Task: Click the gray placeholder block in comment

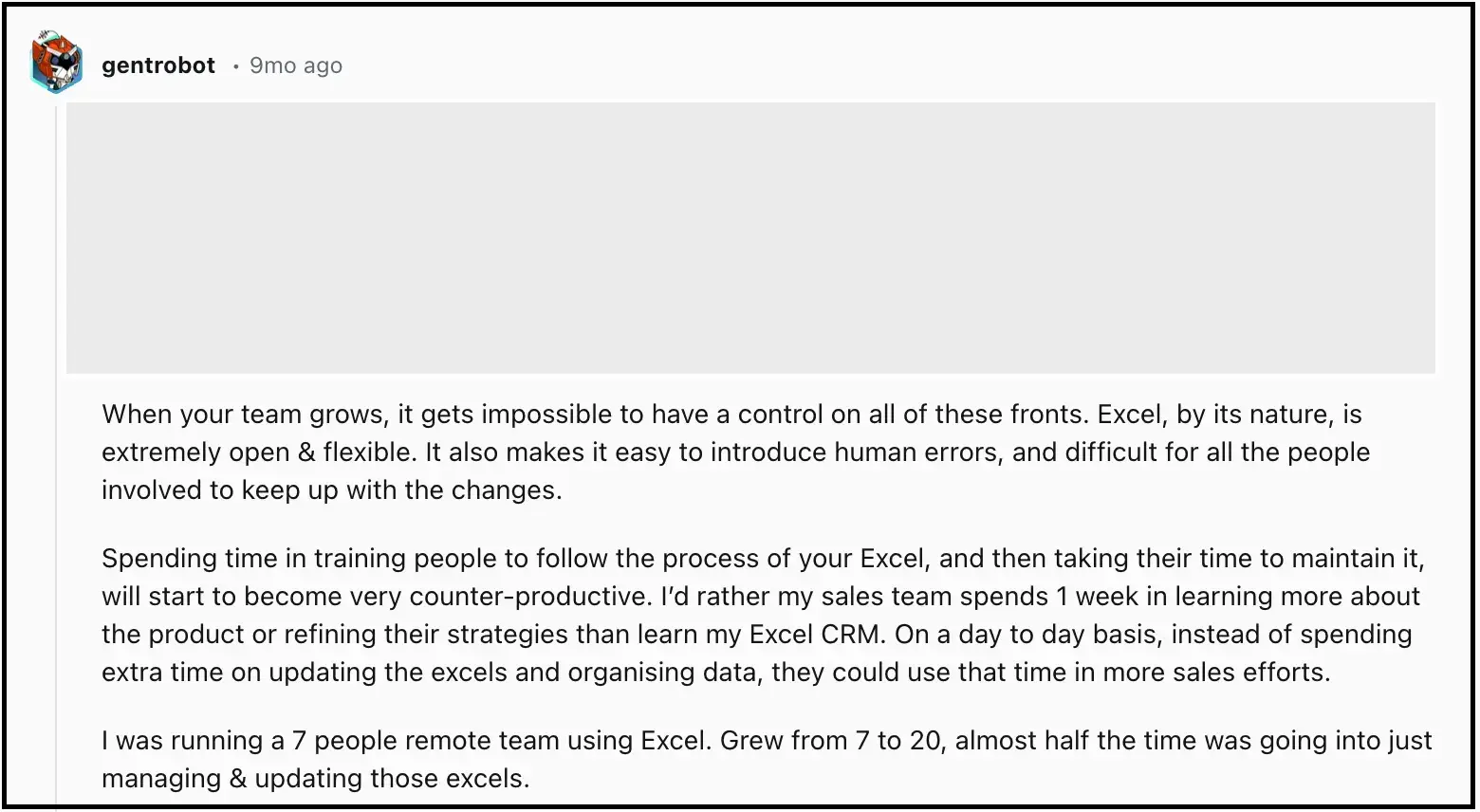Action: pyautogui.click(x=749, y=237)
